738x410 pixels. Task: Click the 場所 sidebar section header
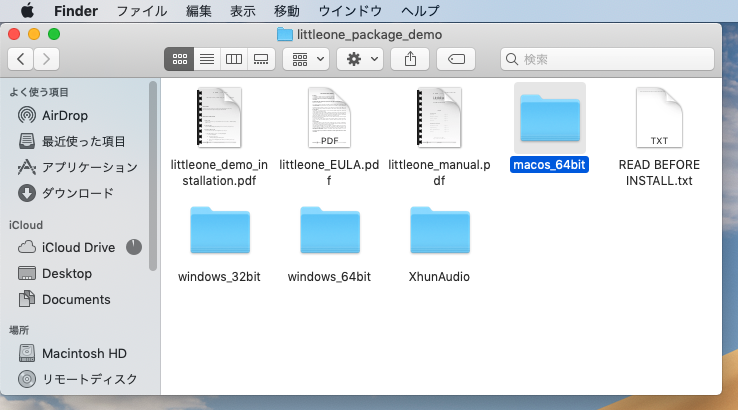coord(19,330)
